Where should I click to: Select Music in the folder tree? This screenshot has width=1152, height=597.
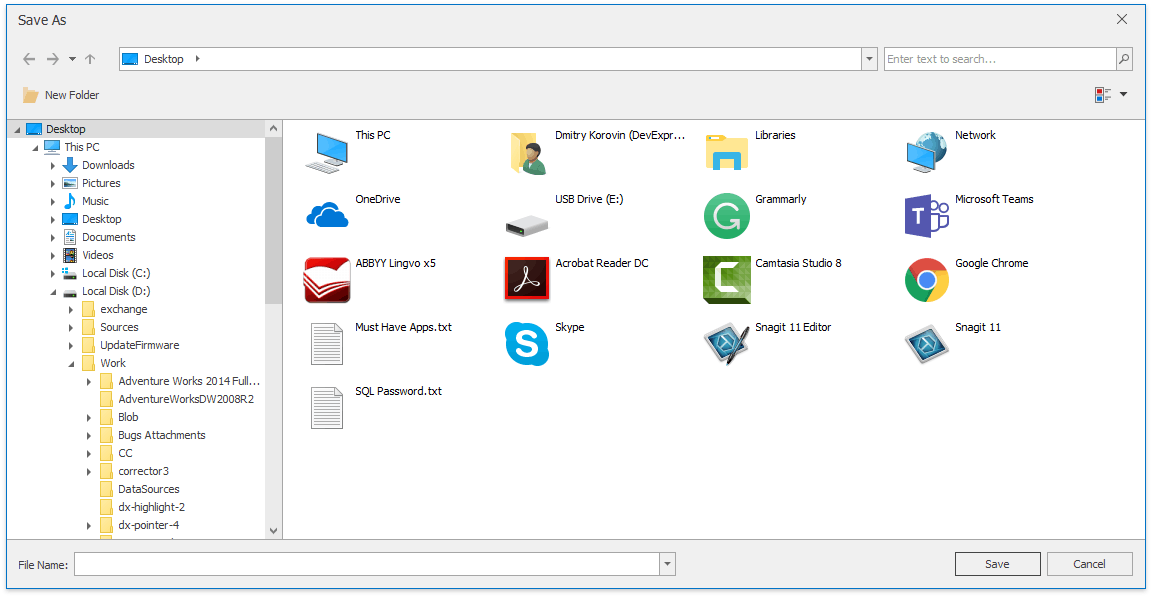click(96, 201)
